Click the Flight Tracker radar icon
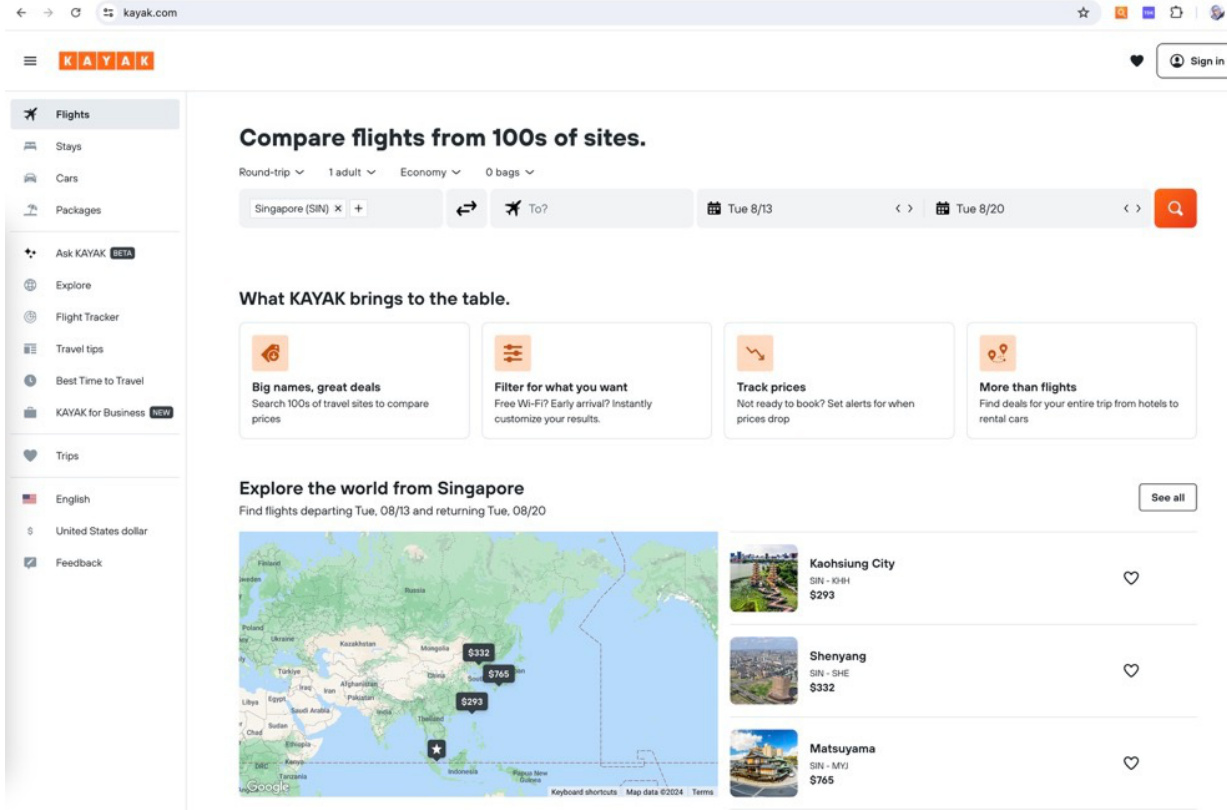The width and height of the screenshot is (1227, 810). (x=30, y=317)
